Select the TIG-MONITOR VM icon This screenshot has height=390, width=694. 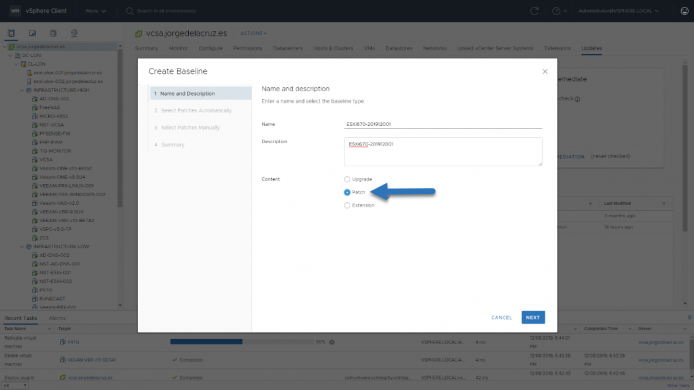(x=35, y=151)
